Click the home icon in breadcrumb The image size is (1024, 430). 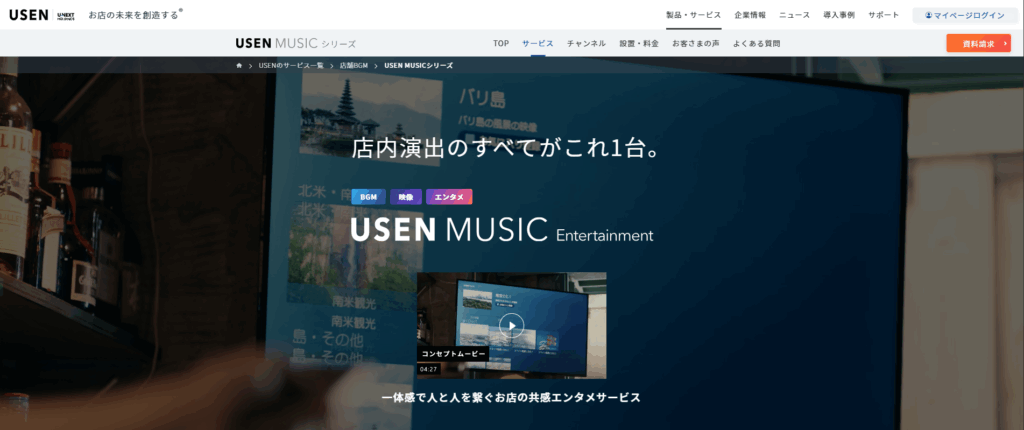pyautogui.click(x=239, y=65)
